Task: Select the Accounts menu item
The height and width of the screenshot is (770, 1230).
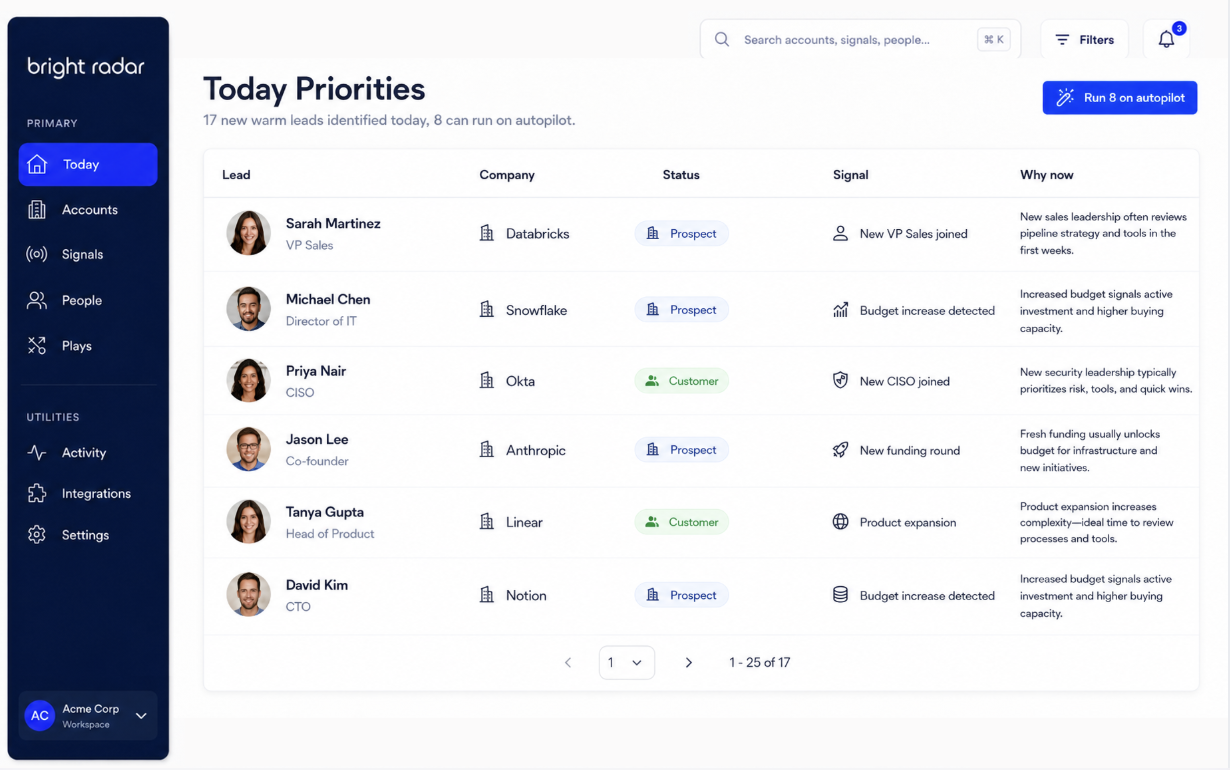Action: [88, 209]
